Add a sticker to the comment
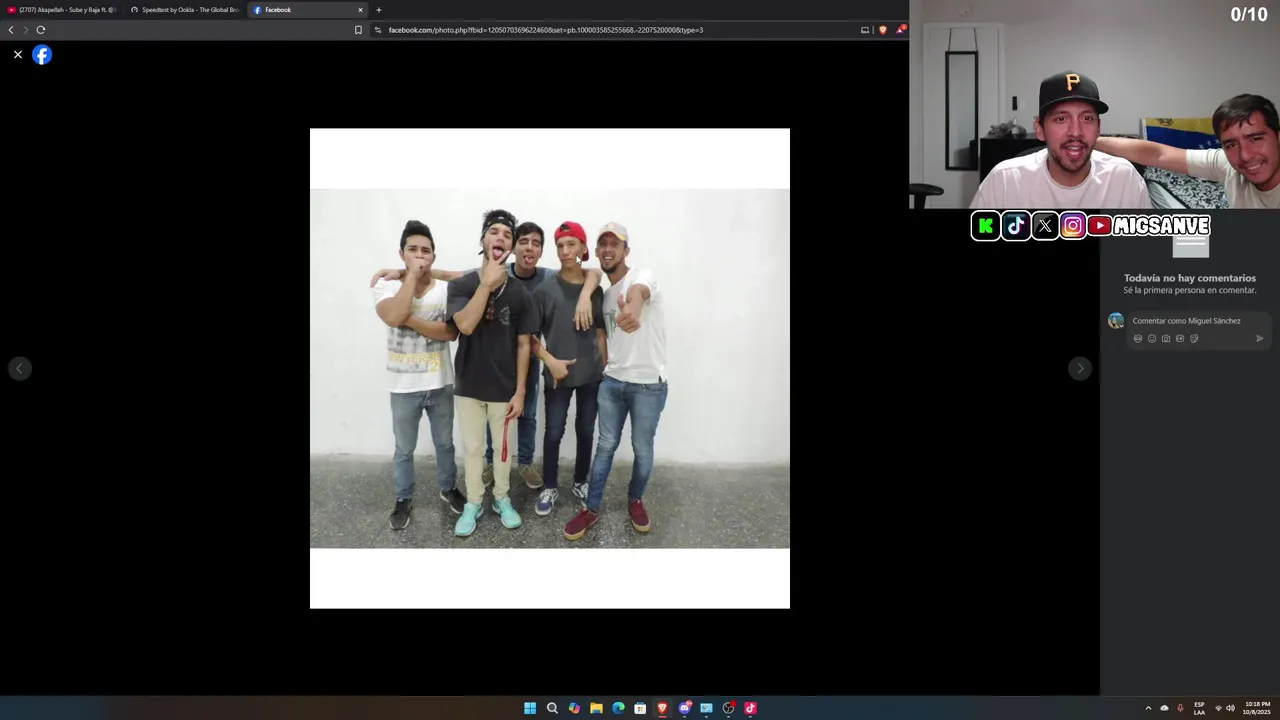 pos(1194,339)
